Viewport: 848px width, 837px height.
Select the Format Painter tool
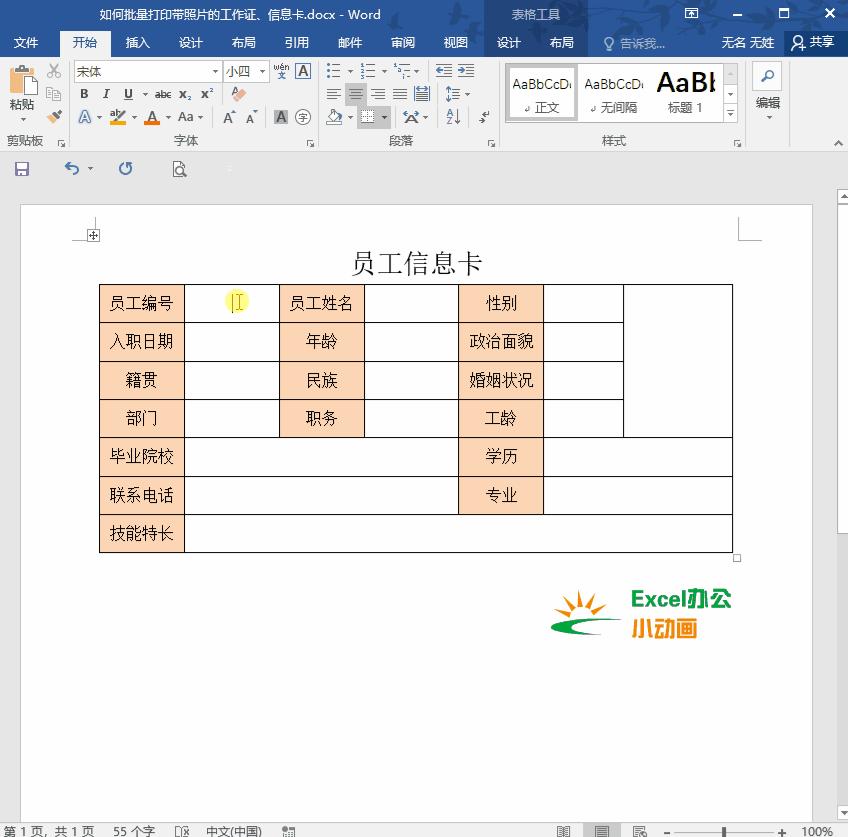[x=55, y=115]
